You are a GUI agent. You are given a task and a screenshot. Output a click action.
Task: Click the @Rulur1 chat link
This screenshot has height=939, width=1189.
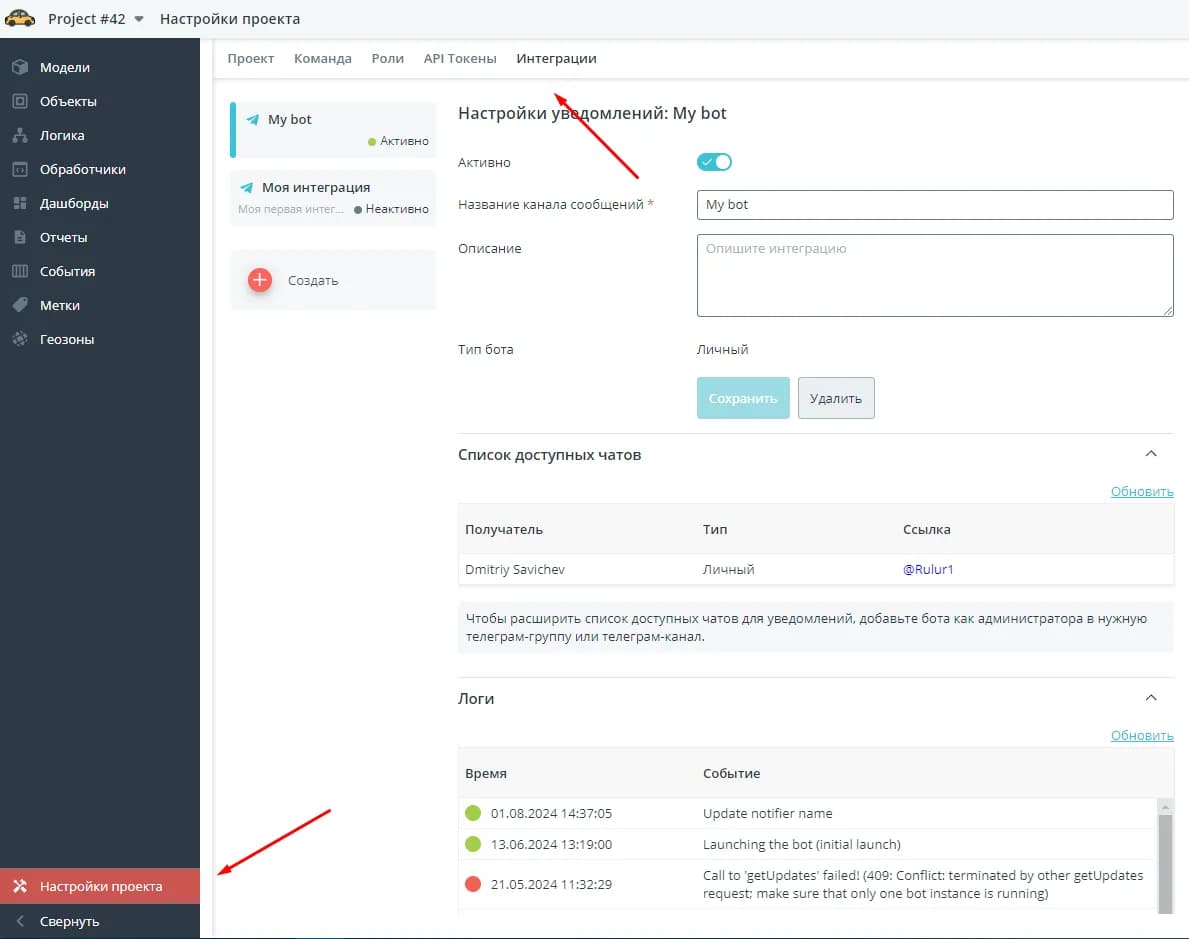pyautogui.click(x=929, y=570)
